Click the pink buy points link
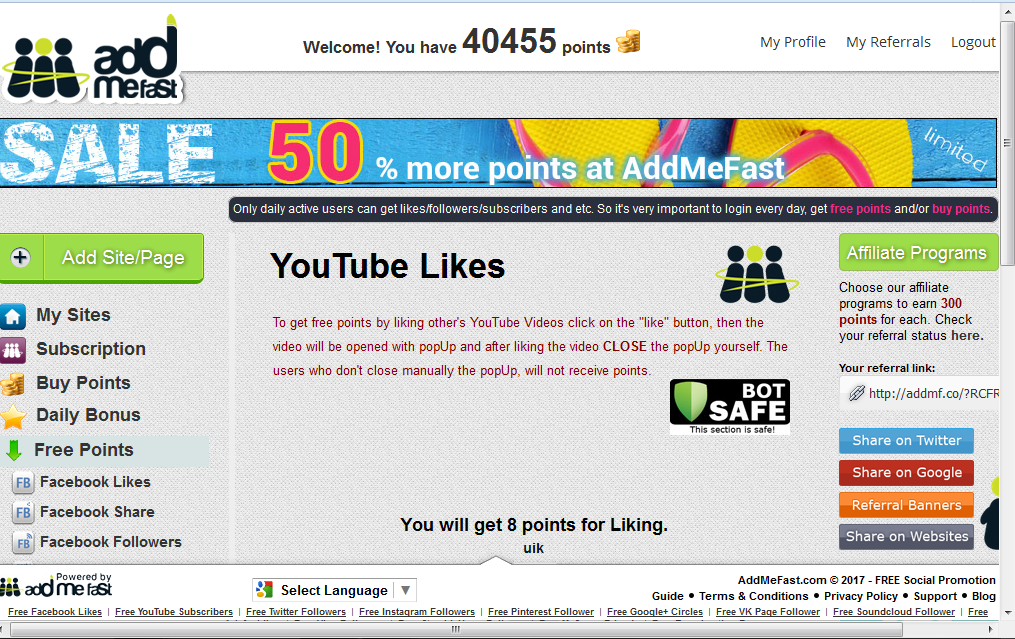This screenshot has width=1015, height=639. pyautogui.click(x=961, y=208)
